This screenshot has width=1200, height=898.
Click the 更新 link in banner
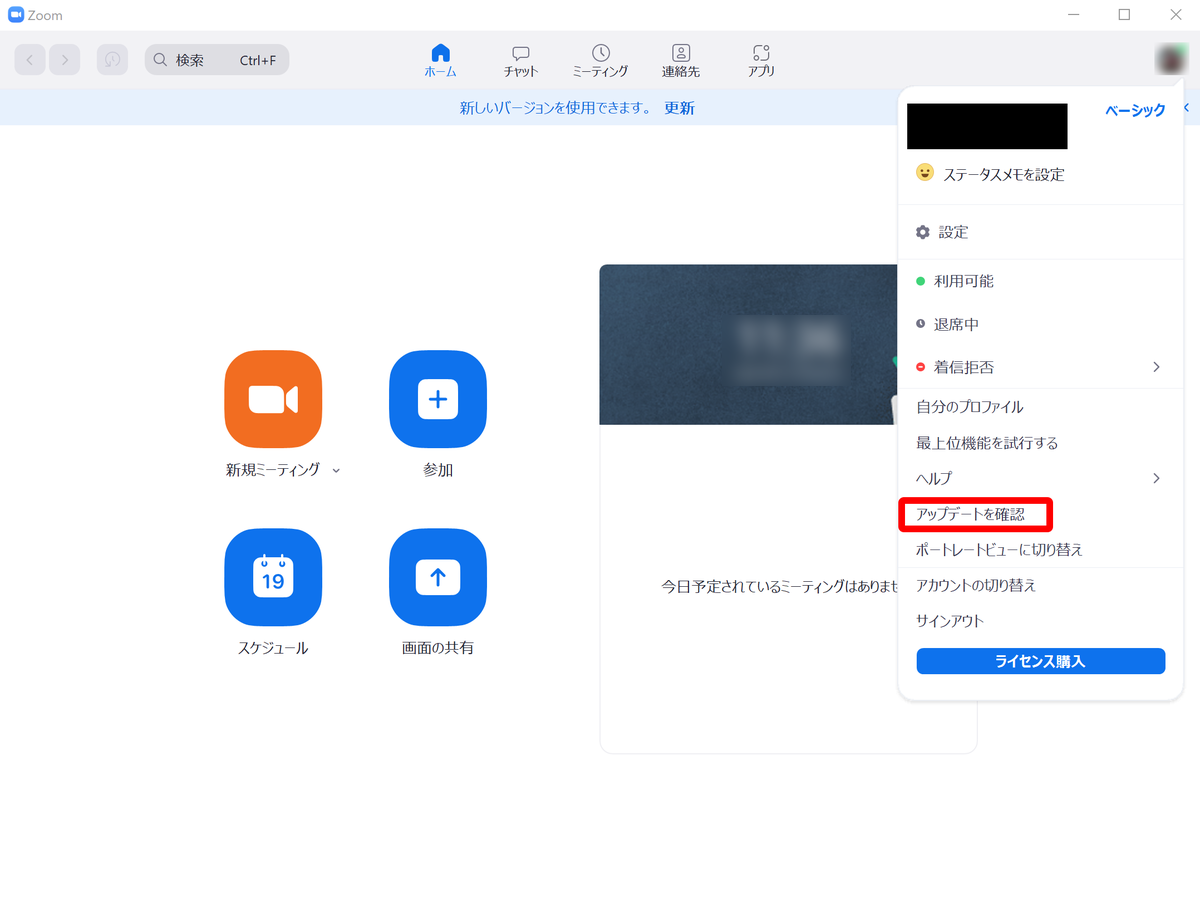pyautogui.click(x=679, y=108)
